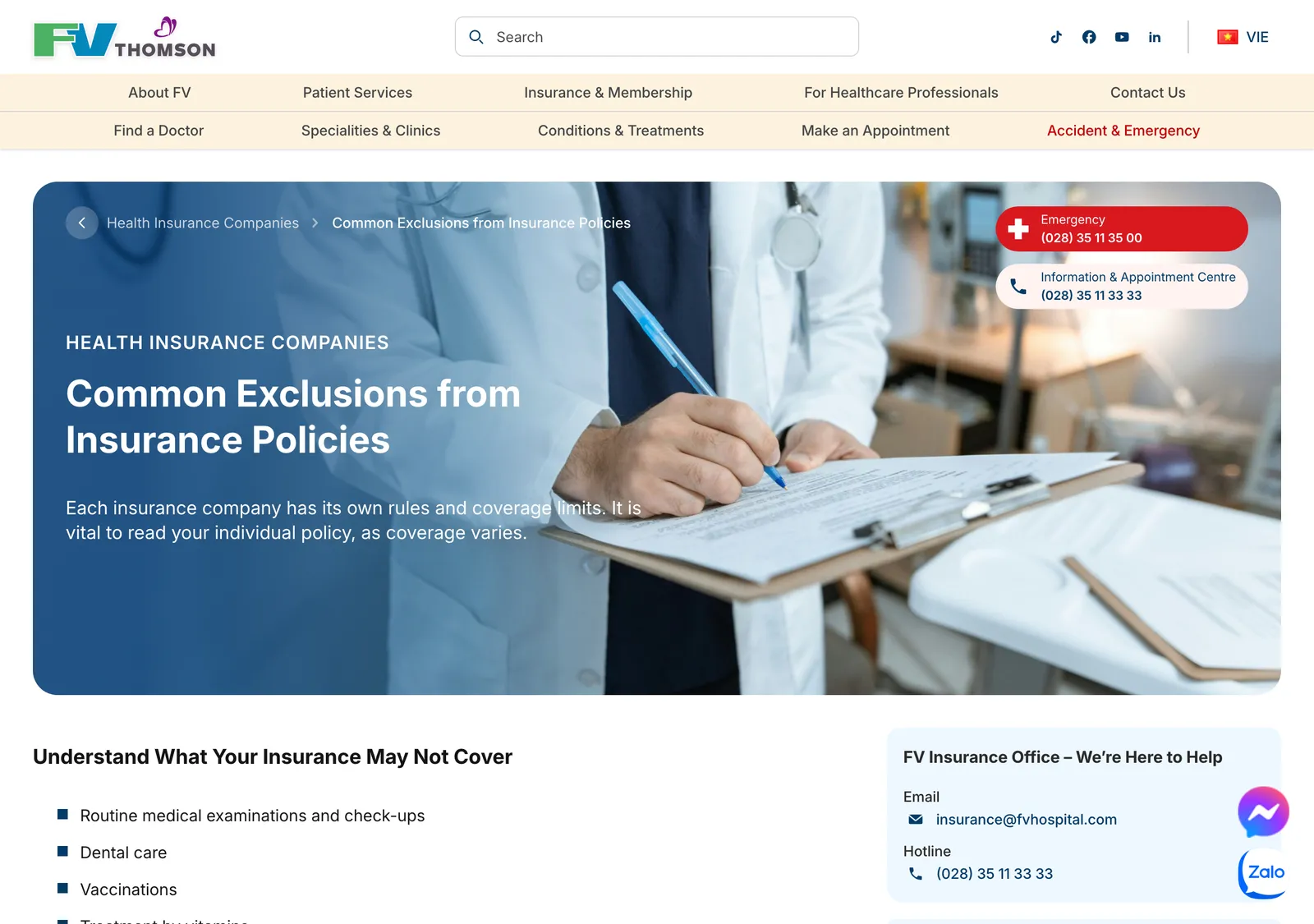Viewport: 1314px width, 924px height.
Task: Click the 'Email' label in sidebar
Action: pyautogui.click(x=921, y=797)
